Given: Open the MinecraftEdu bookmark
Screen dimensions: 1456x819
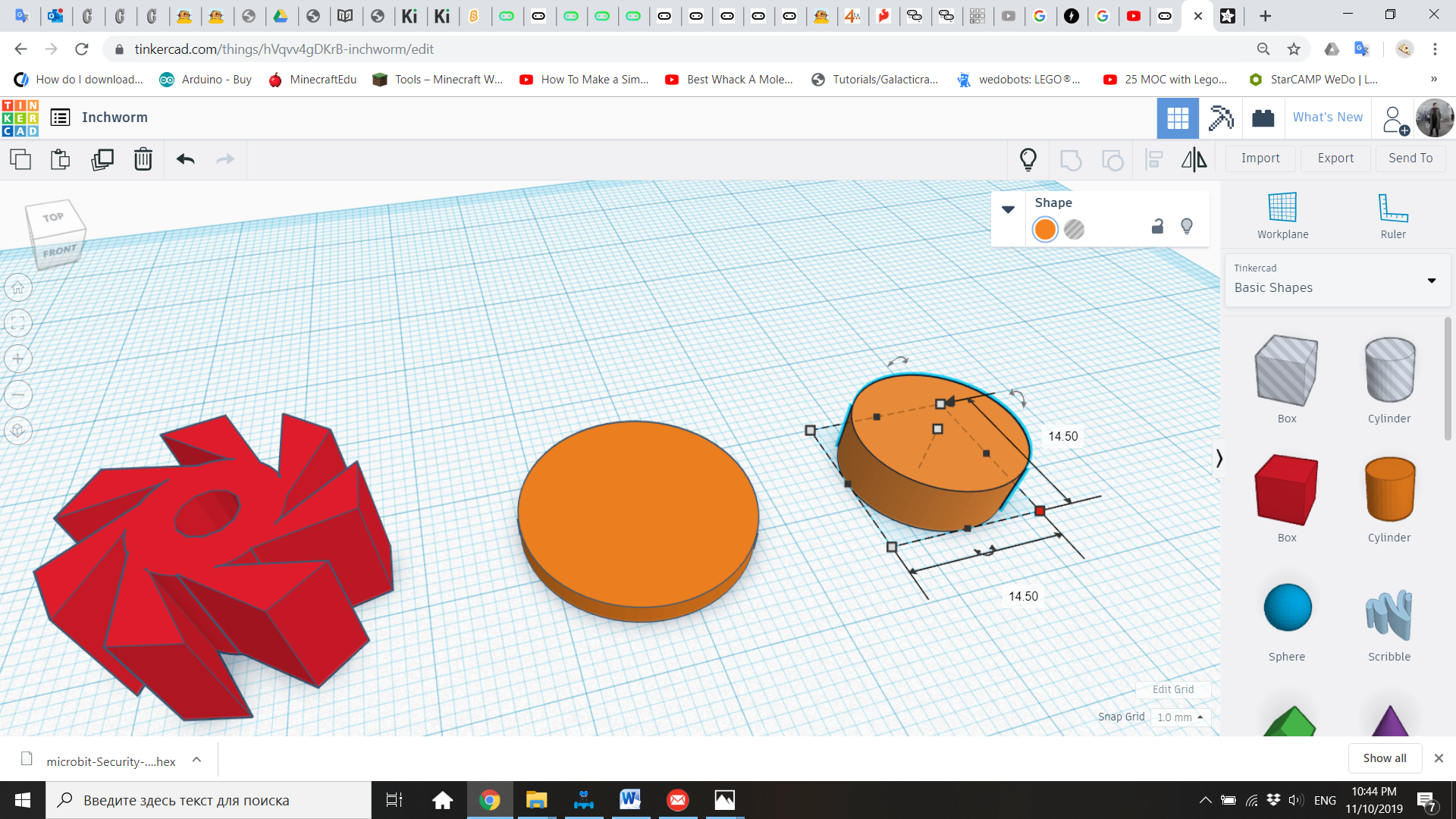Looking at the screenshot, I should click(312, 80).
